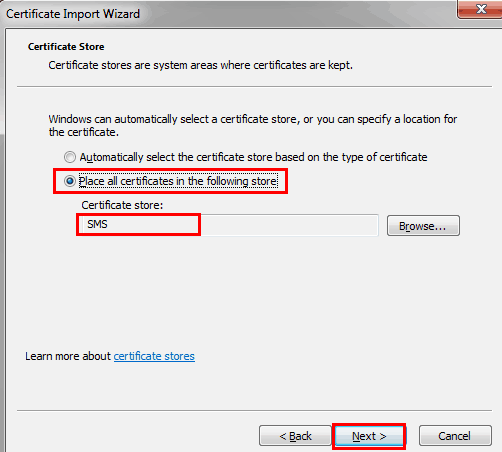Click the 'Learn more about' text

tap(68, 356)
